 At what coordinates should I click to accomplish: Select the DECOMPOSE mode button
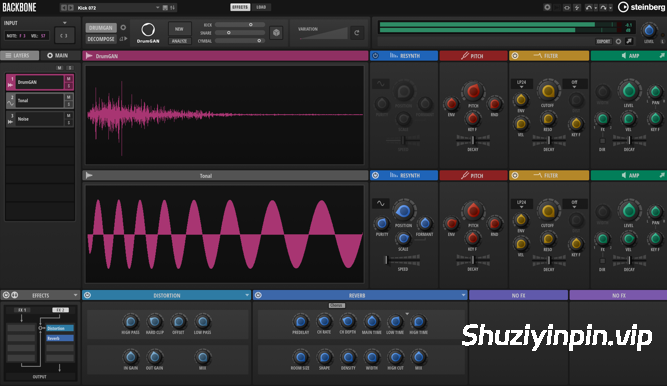click(x=101, y=39)
